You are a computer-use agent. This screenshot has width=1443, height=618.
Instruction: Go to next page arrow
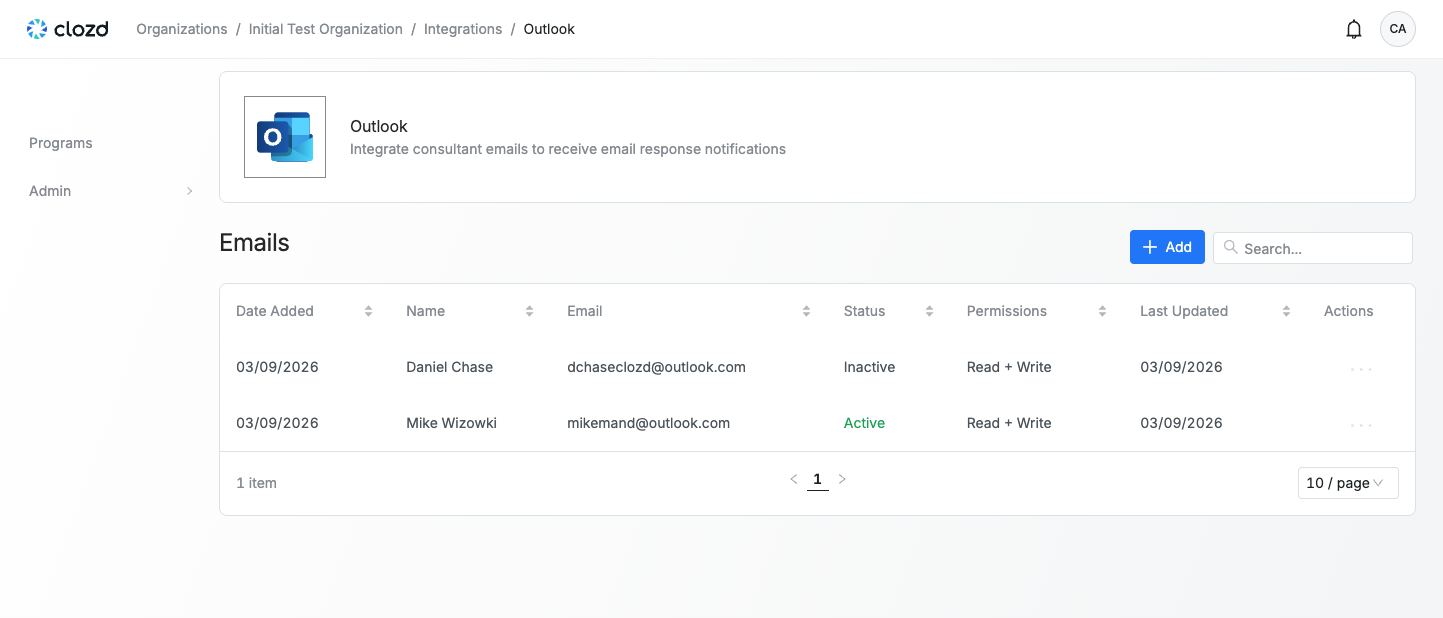(842, 480)
